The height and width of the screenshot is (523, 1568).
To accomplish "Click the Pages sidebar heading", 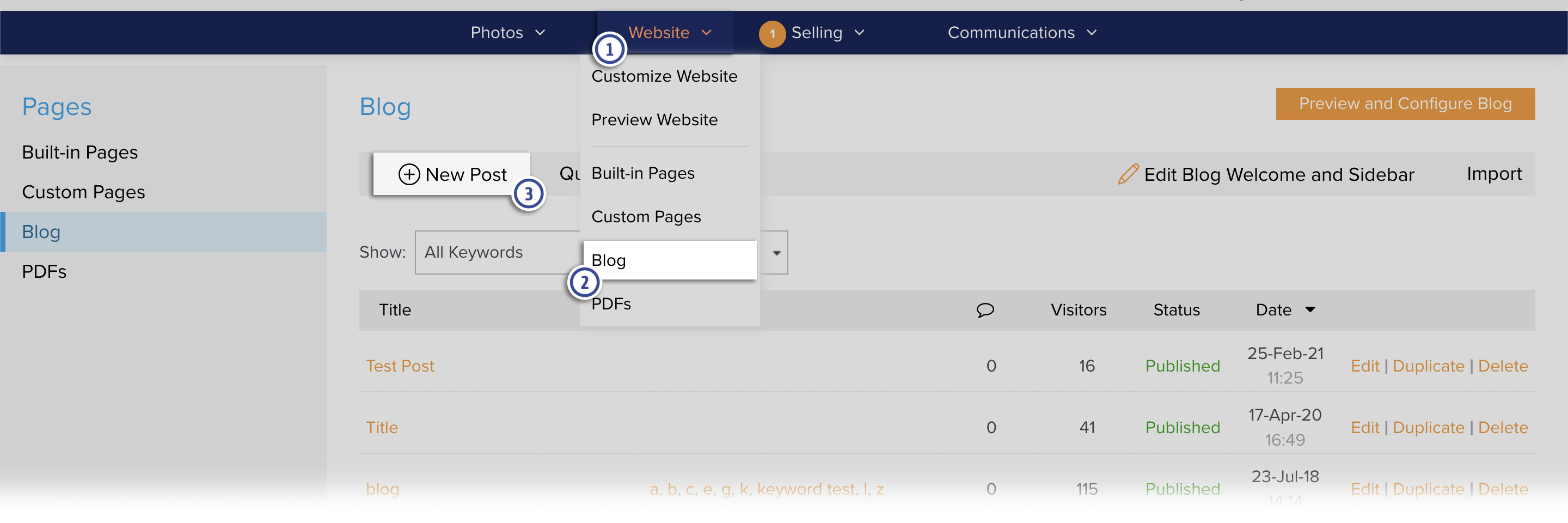I will (57, 107).
